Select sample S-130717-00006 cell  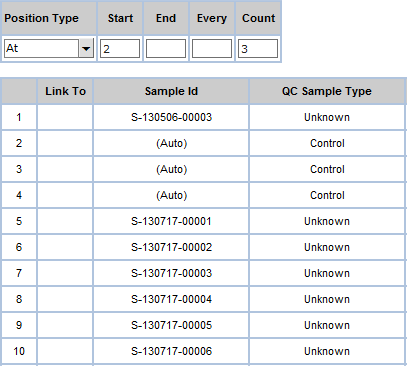171,351
